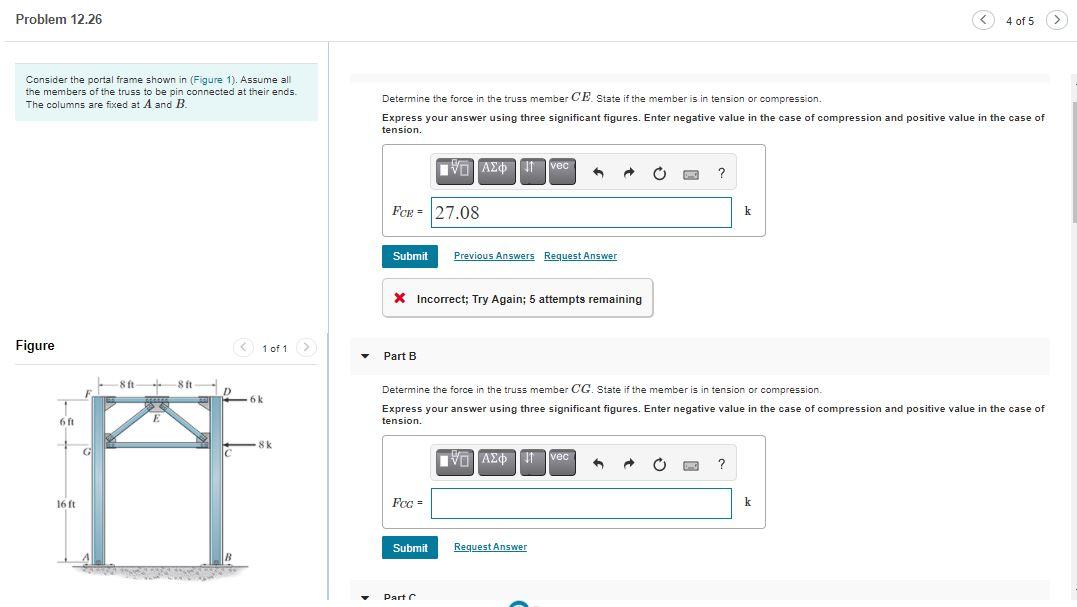The height and width of the screenshot is (607, 1077).
Task: Show previous figure arrow
Action: [243, 347]
